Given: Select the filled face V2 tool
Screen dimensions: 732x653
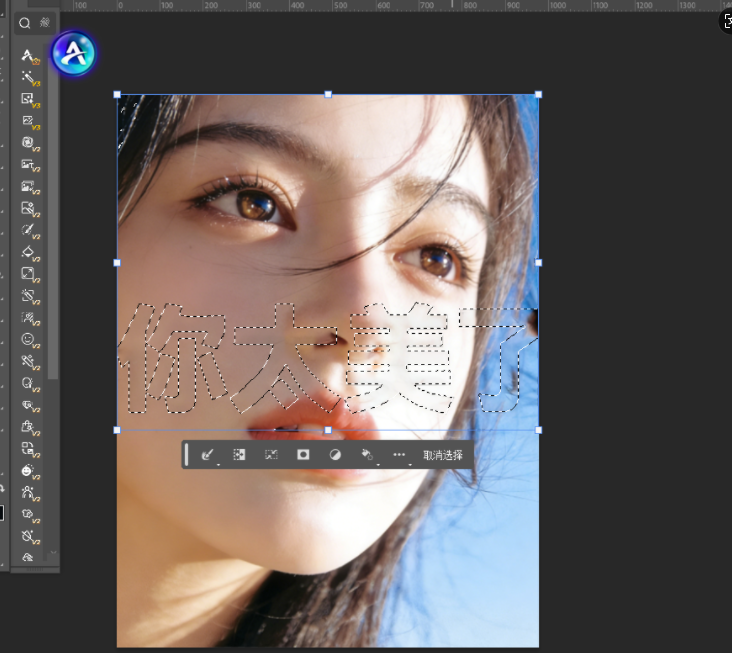Looking at the screenshot, I should pos(29,471).
